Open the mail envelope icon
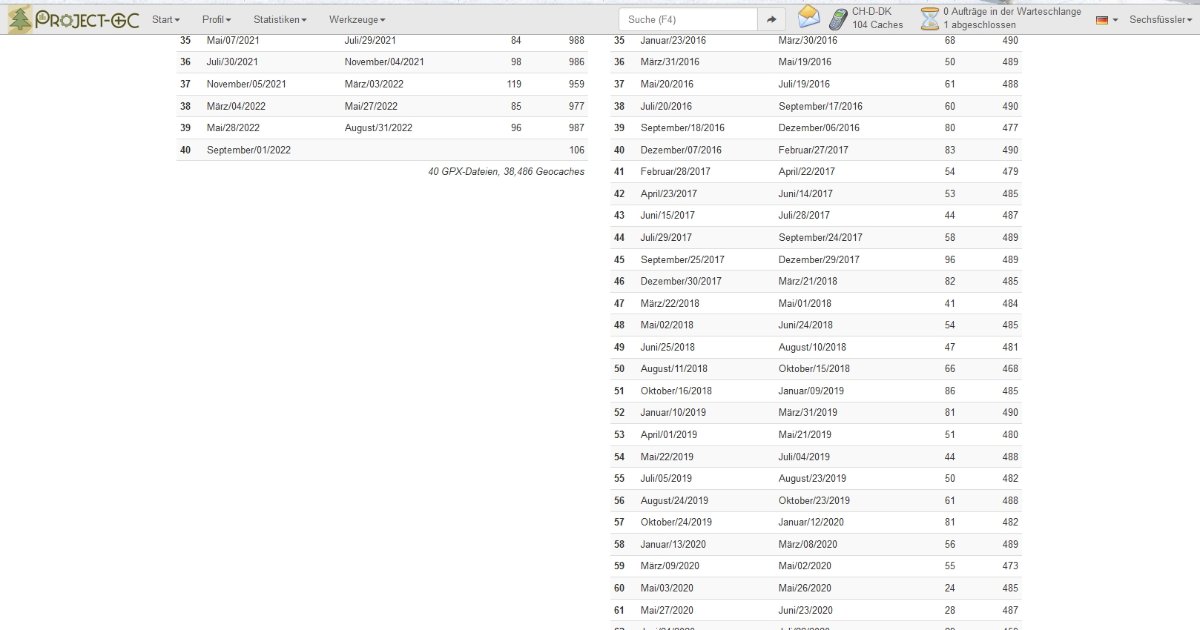Image resolution: width=1200 pixels, height=630 pixels. pos(809,17)
